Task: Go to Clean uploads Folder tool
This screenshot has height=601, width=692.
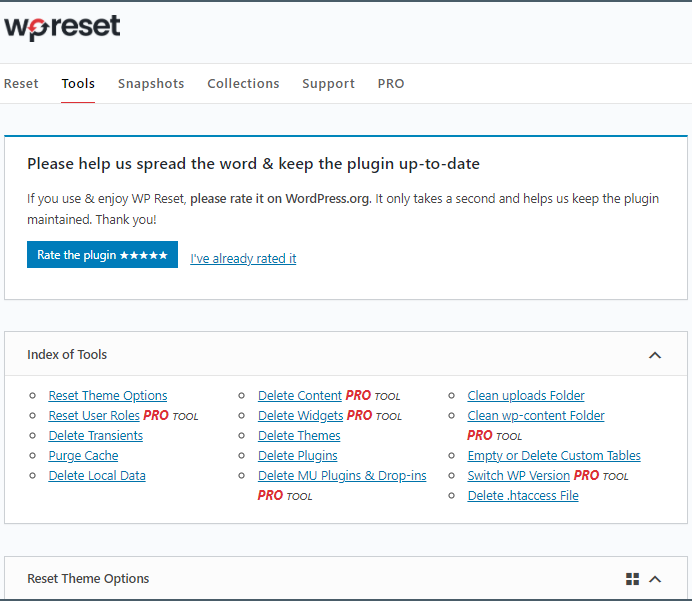Action: pos(526,396)
